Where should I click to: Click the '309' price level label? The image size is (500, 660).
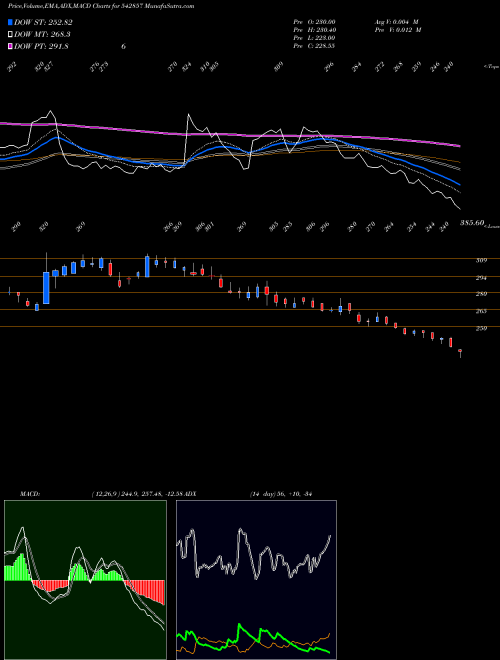click(481, 261)
